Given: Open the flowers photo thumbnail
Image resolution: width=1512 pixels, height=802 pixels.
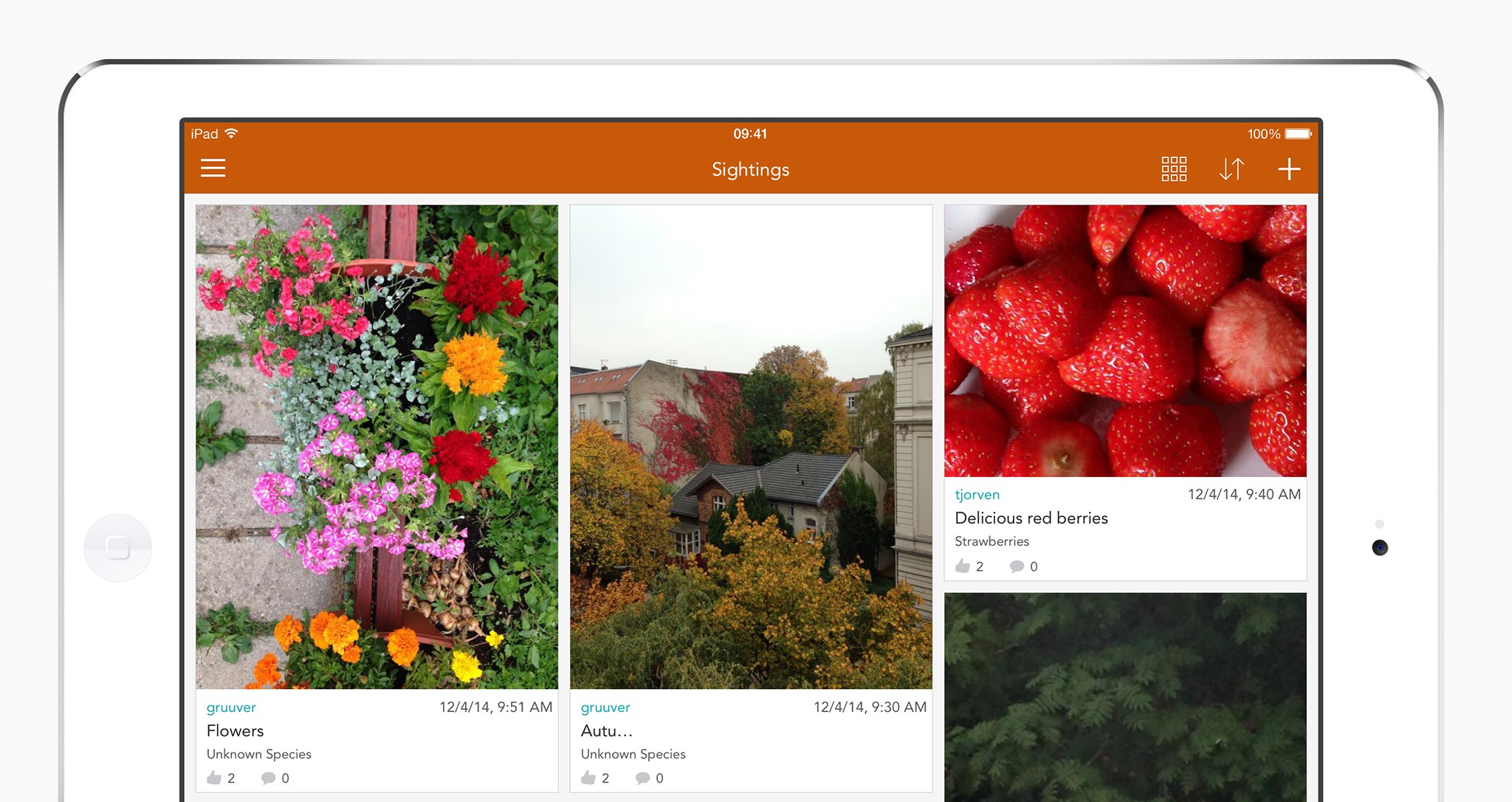Looking at the screenshot, I should (377, 447).
